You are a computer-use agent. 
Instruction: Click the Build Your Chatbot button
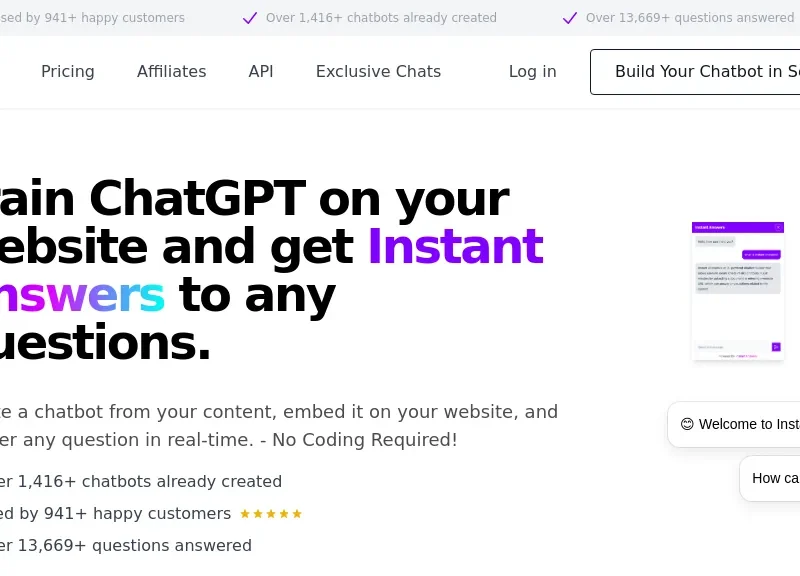pos(695,72)
